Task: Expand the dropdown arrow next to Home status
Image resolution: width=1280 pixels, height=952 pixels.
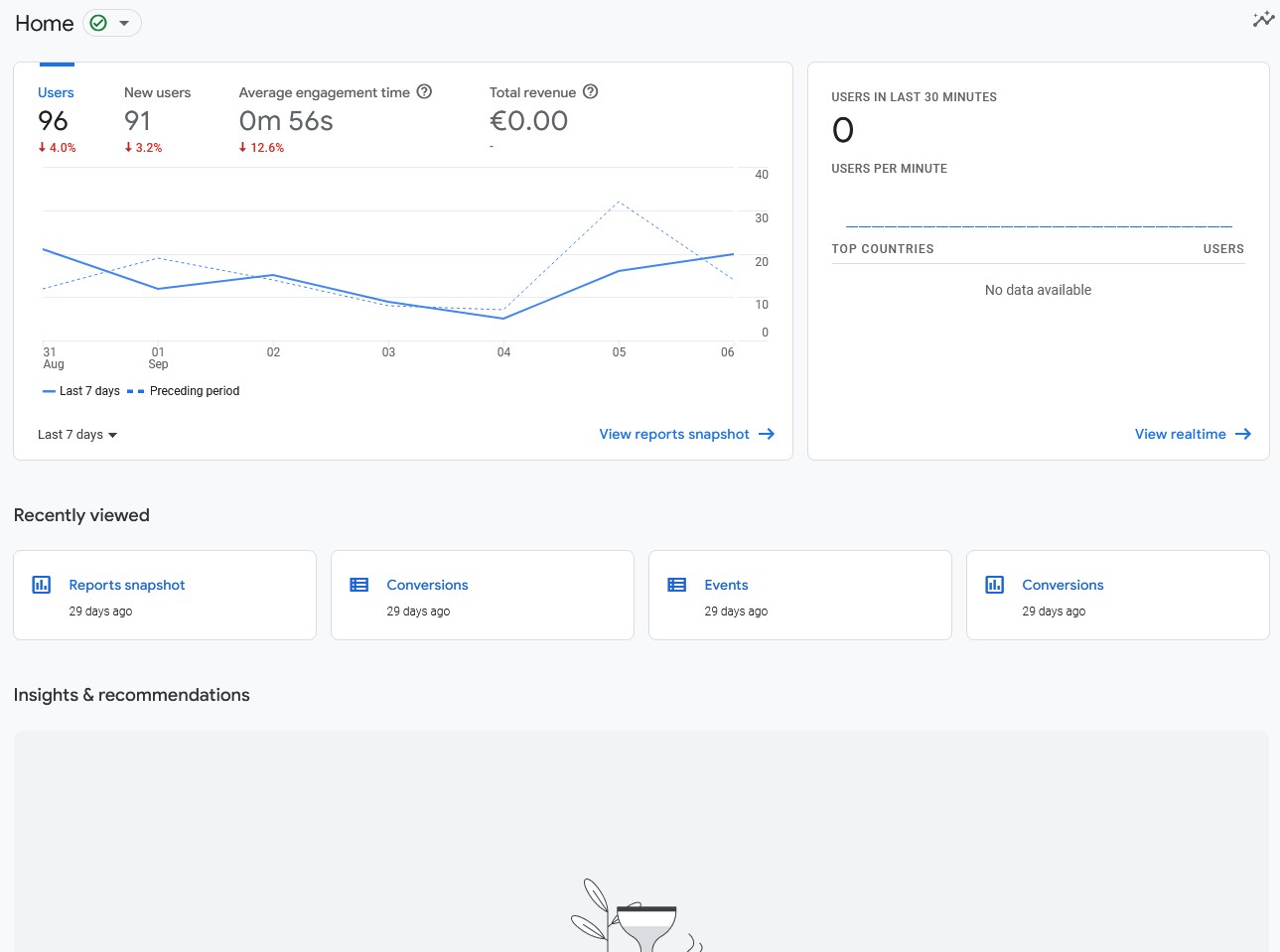Action: click(124, 23)
